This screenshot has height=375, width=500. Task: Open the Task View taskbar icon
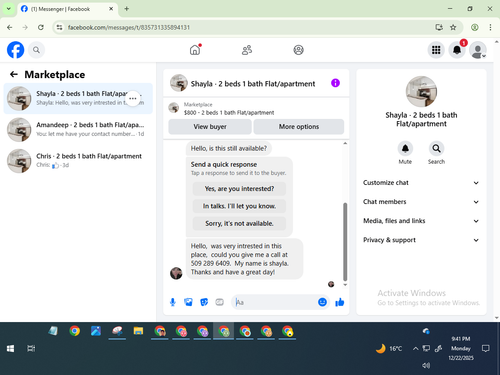(31, 349)
